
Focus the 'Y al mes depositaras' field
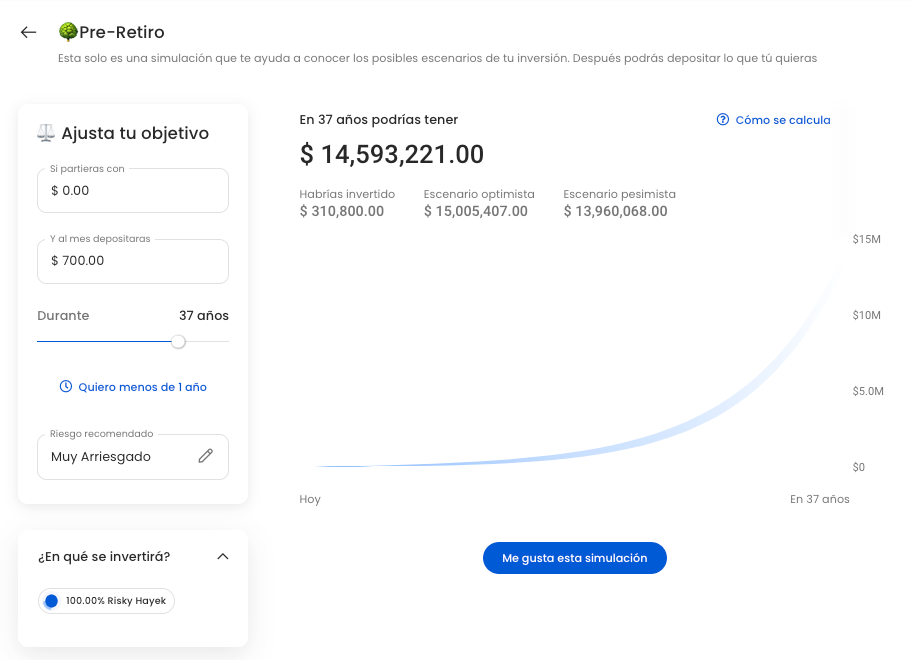[133, 261]
